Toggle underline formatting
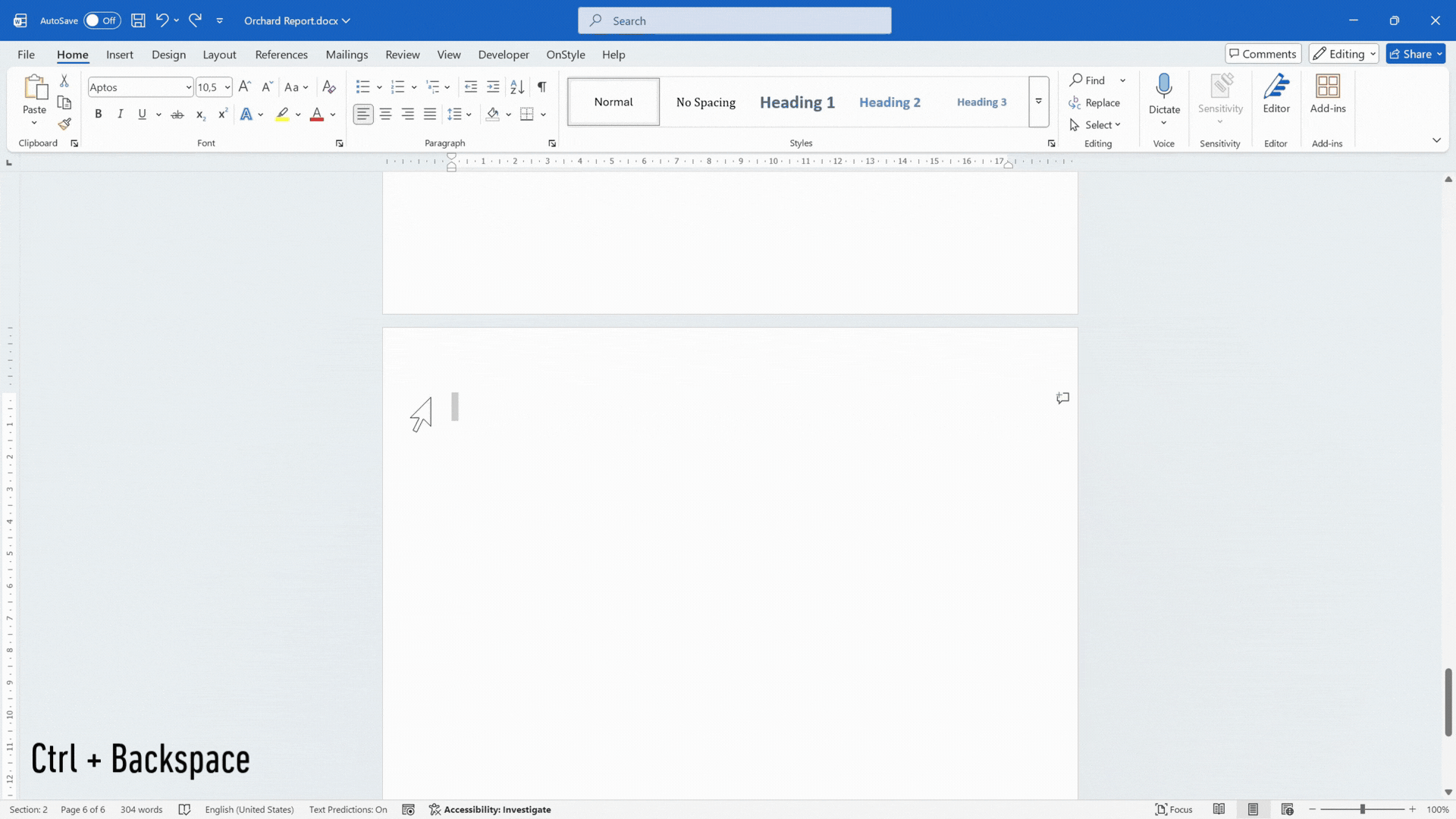 pyautogui.click(x=142, y=115)
